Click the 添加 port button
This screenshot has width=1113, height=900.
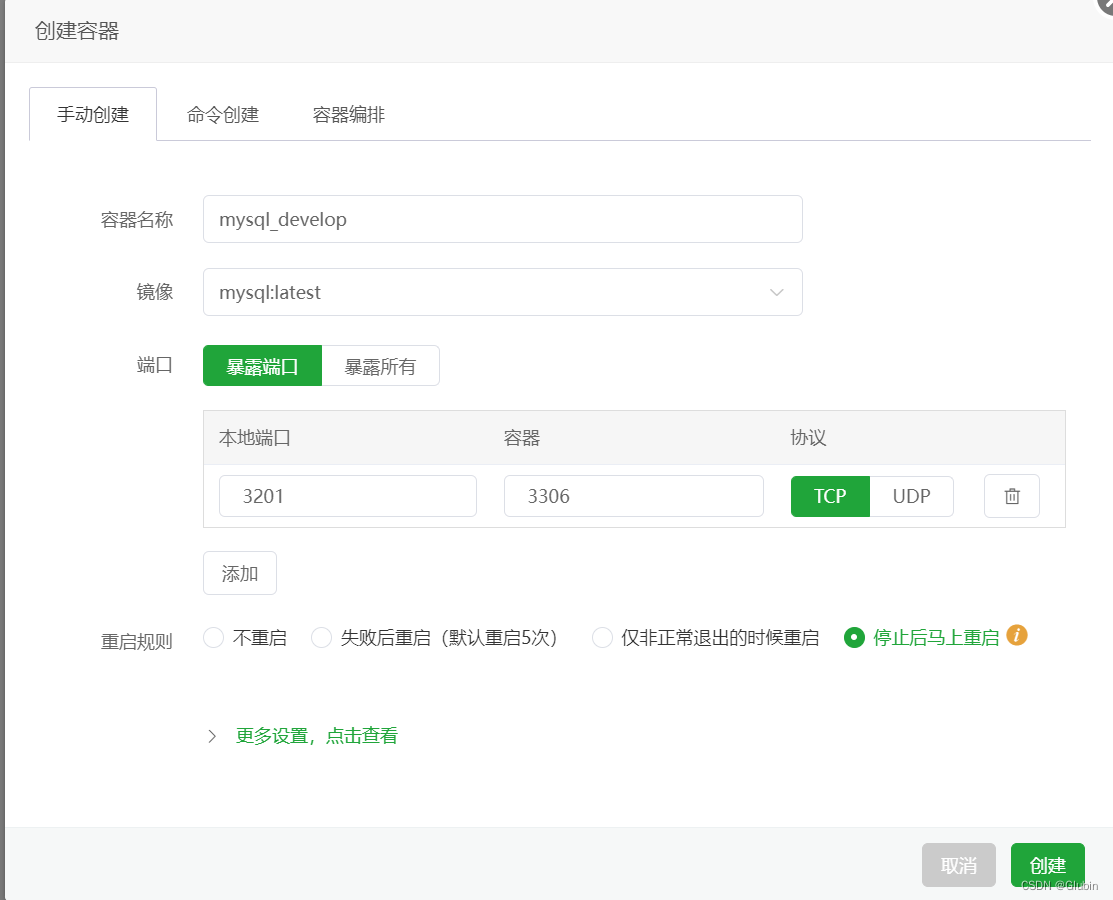coord(240,574)
